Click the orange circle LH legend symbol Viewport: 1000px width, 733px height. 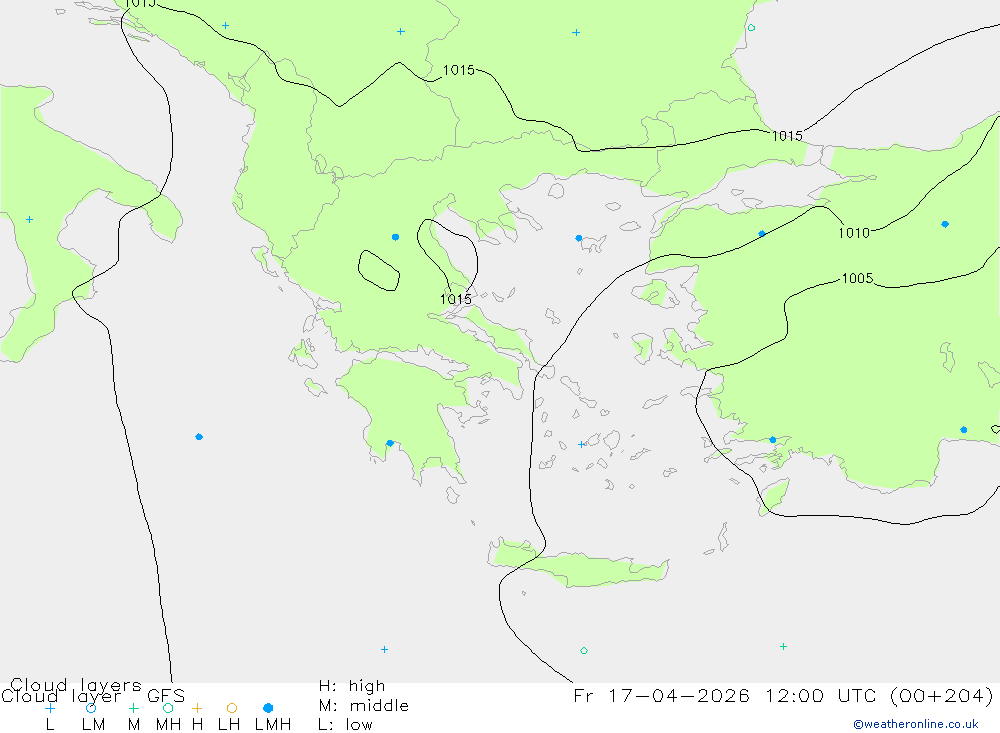232,708
